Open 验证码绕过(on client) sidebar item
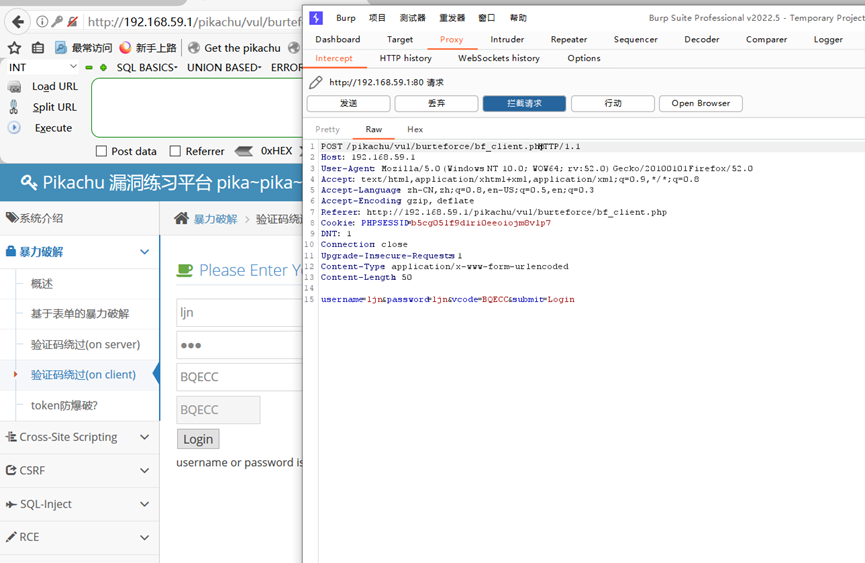 [83, 375]
